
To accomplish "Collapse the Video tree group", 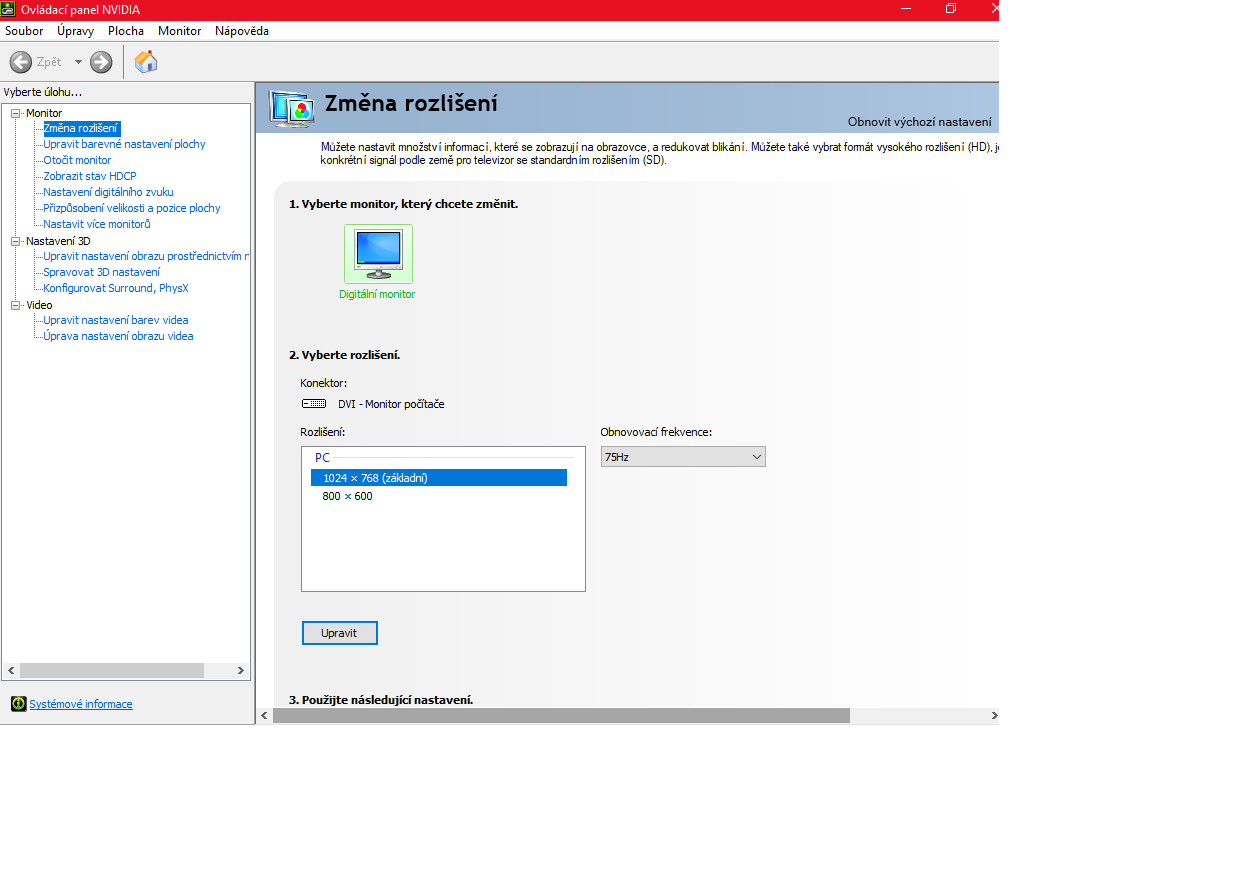I will tap(15, 305).
